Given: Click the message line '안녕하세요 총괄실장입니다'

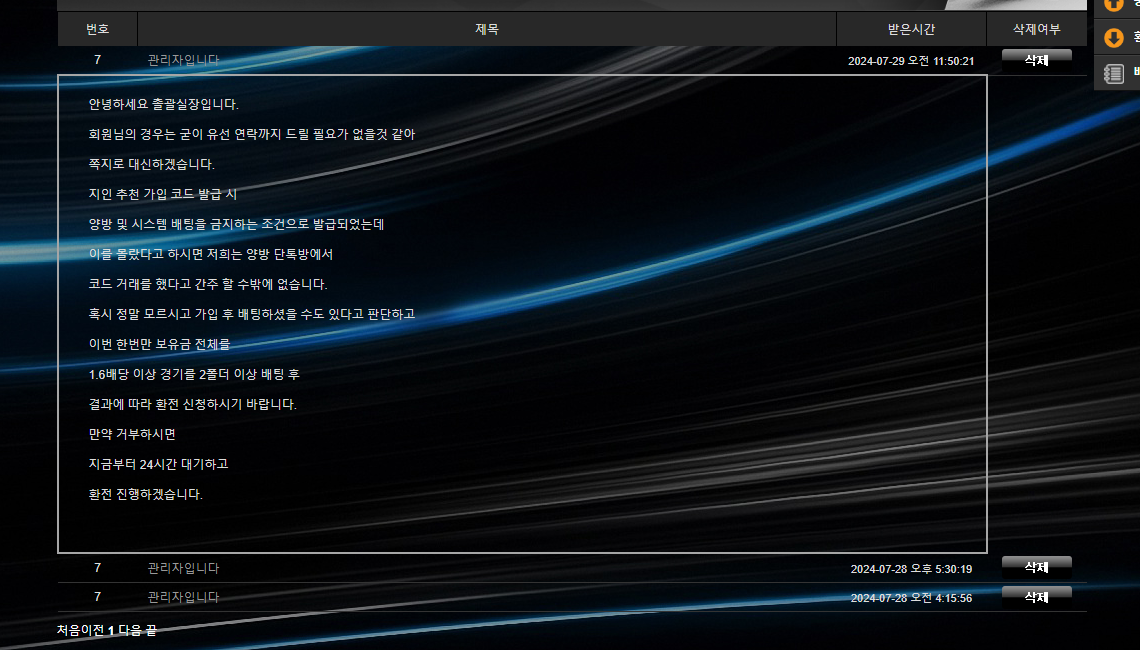Looking at the screenshot, I should [x=164, y=104].
